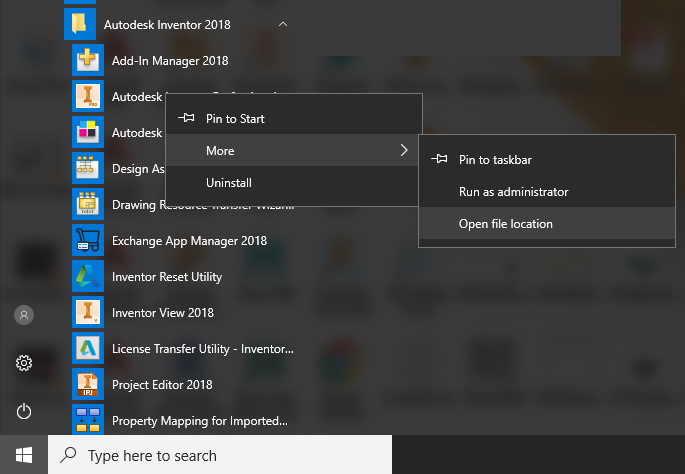Open the Windows Settings gear
Image resolution: width=685 pixels, height=474 pixels.
(24, 363)
